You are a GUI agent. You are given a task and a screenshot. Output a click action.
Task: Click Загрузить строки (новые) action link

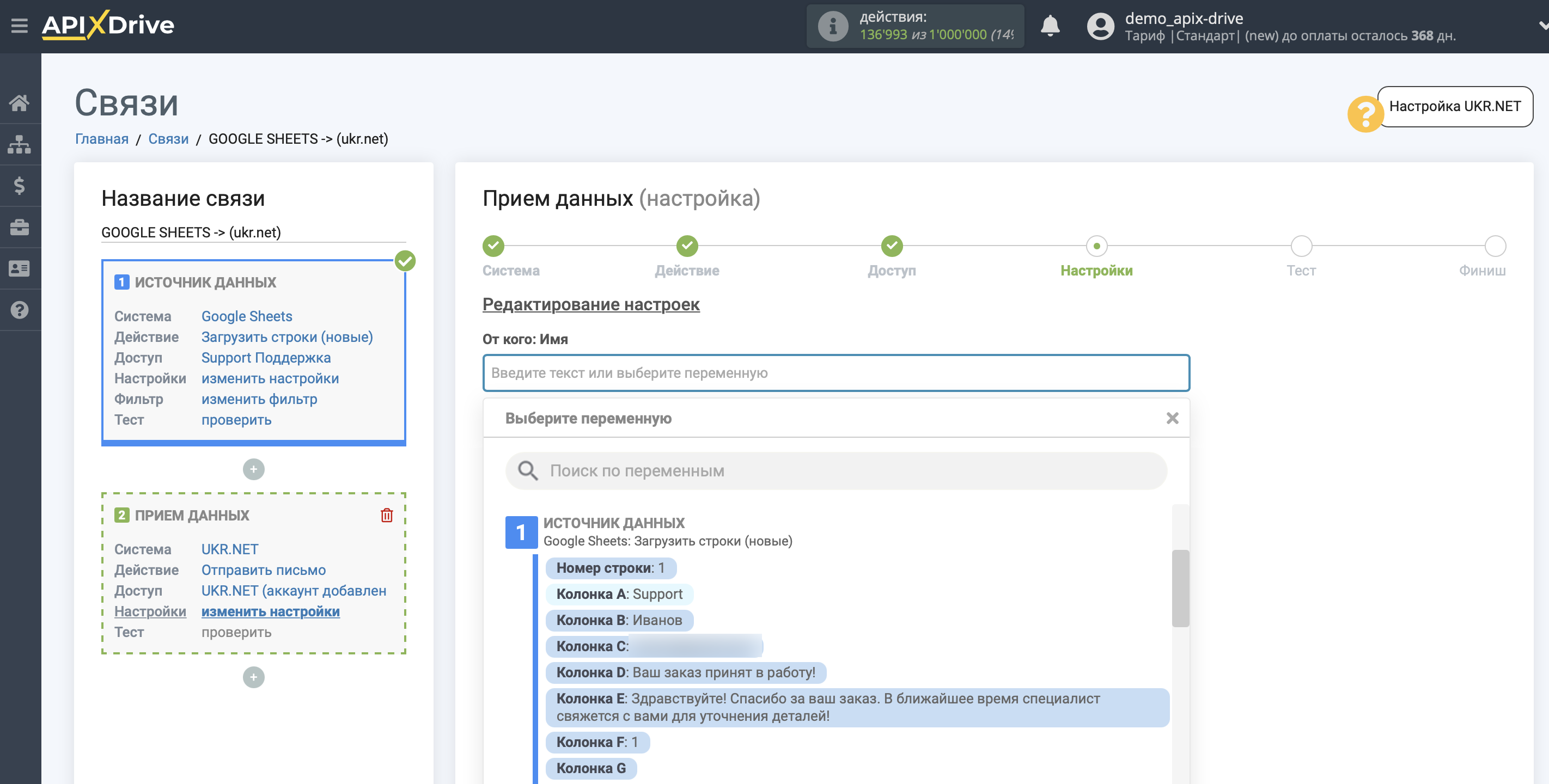click(287, 336)
